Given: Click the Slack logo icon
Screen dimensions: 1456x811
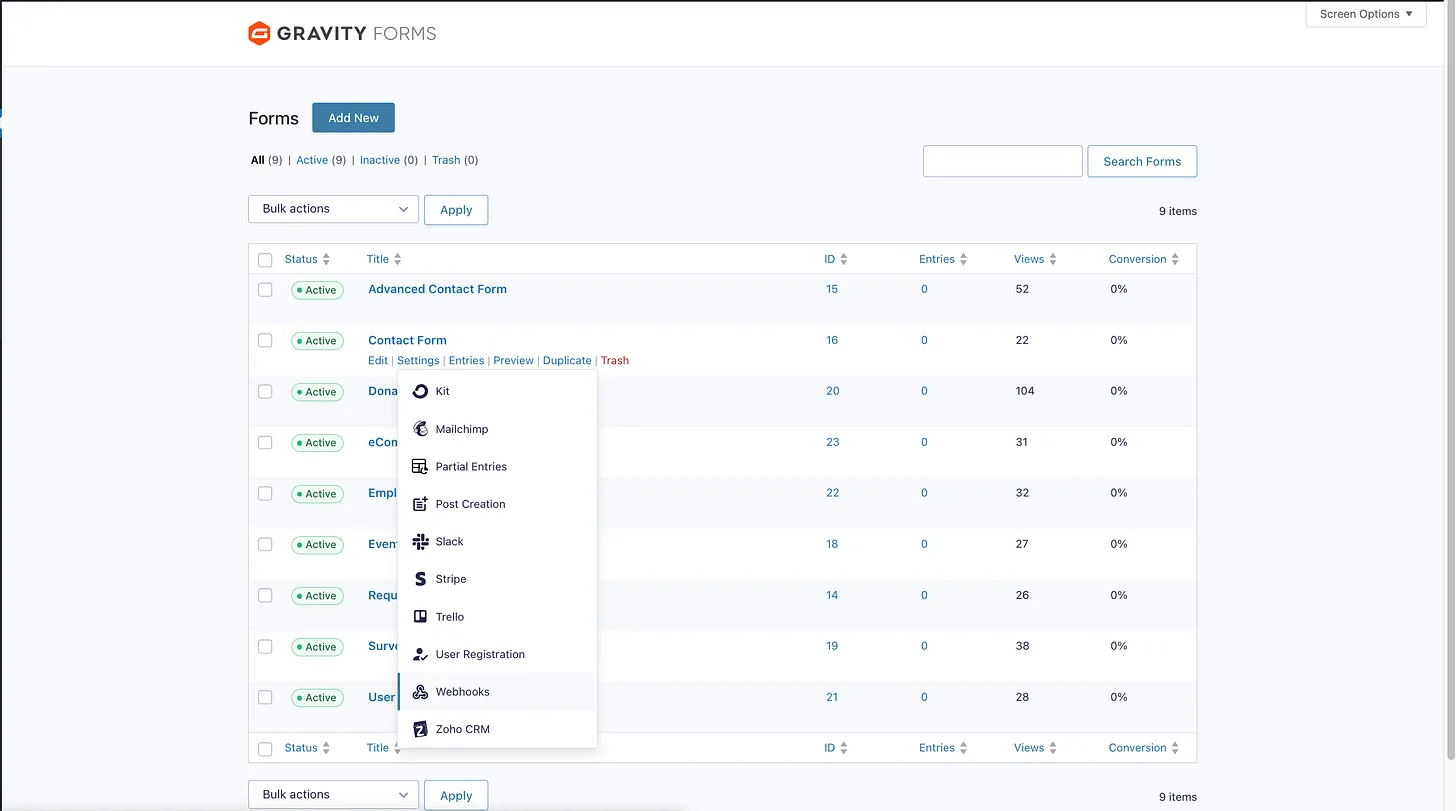Looking at the screenshot, I should [420, 542].
